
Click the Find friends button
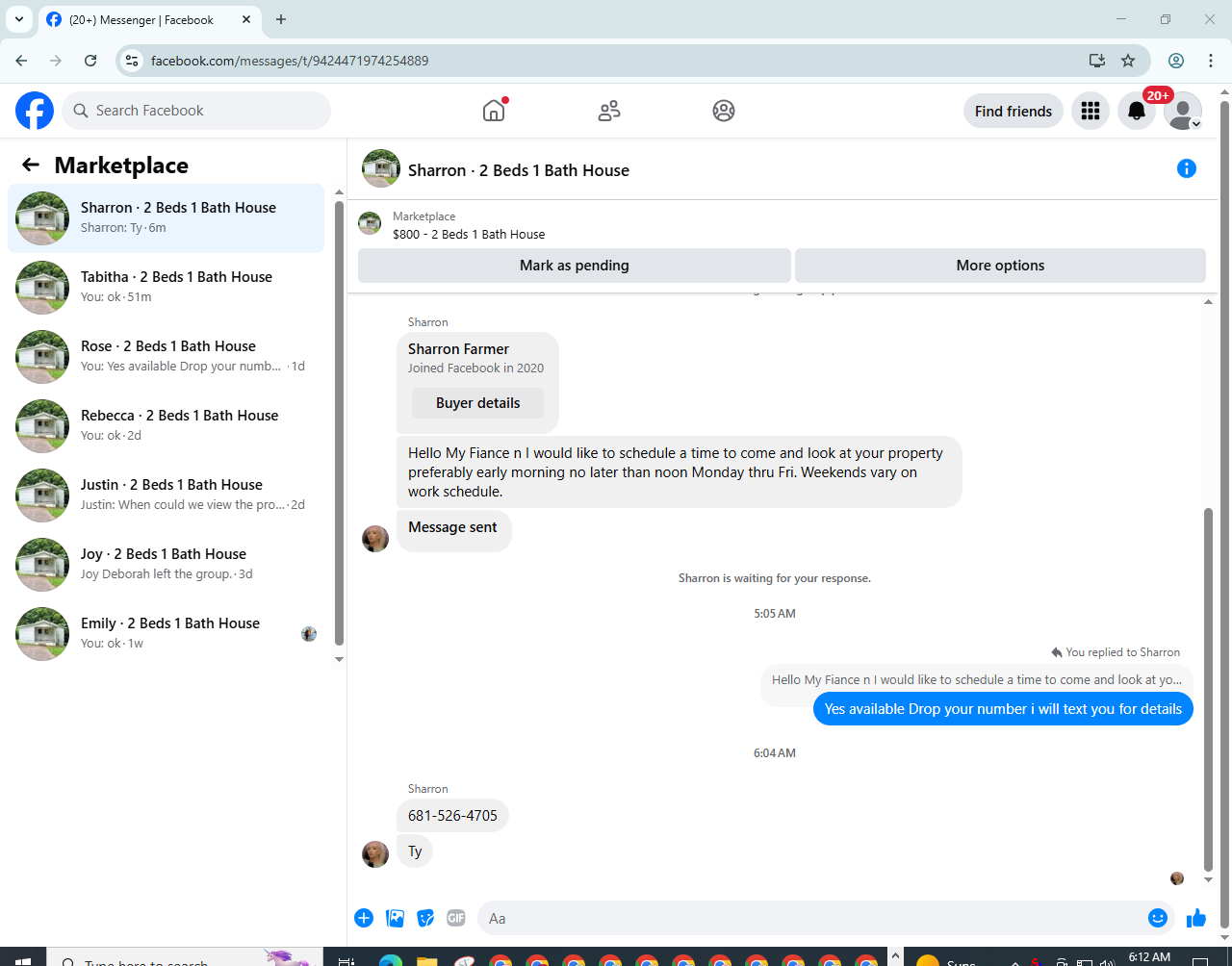[1014, 111]
